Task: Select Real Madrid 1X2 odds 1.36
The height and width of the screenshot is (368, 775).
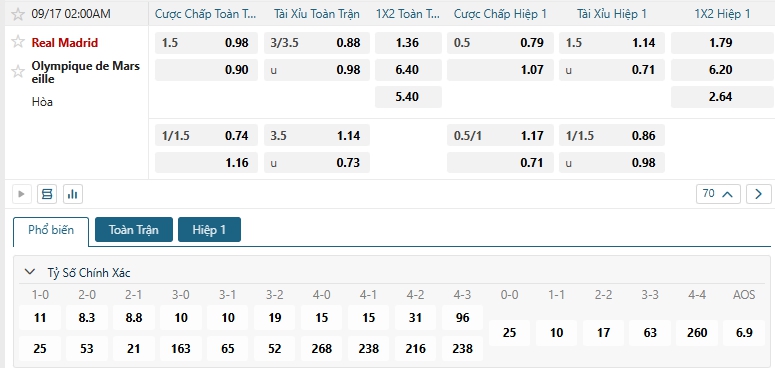Action: 408,43
